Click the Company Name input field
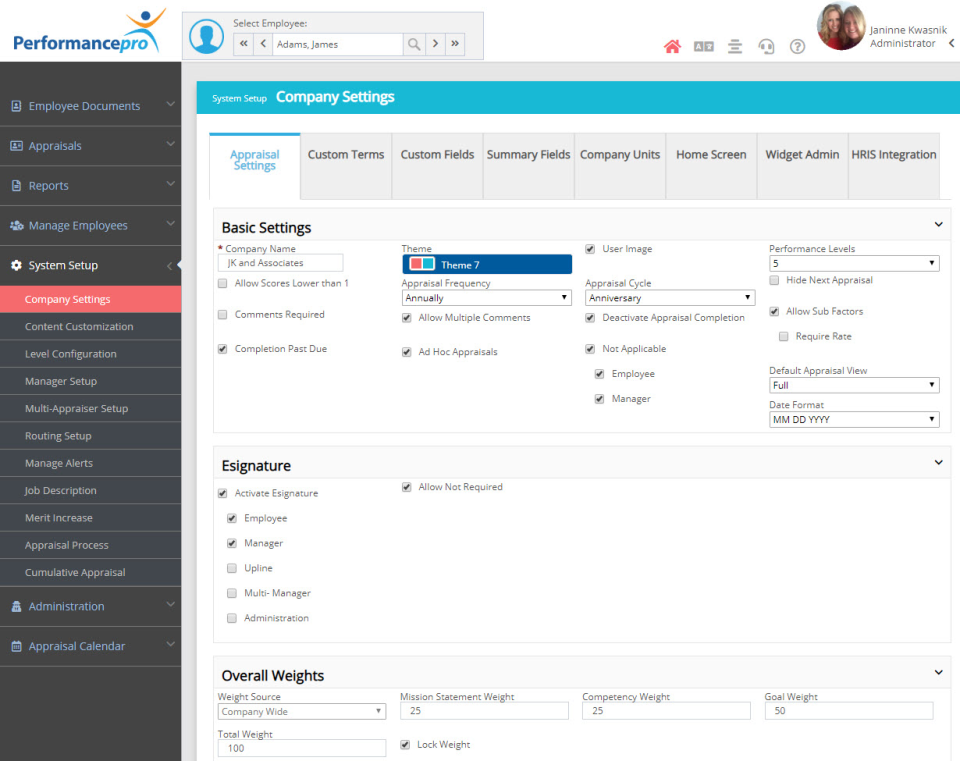Screen dimensions: 960x761 (x=280, y=263)
